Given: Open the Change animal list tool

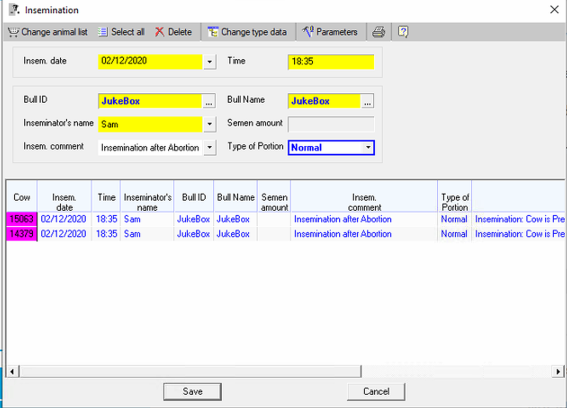Looking at the screenshot, I should [x=47, y=32].
